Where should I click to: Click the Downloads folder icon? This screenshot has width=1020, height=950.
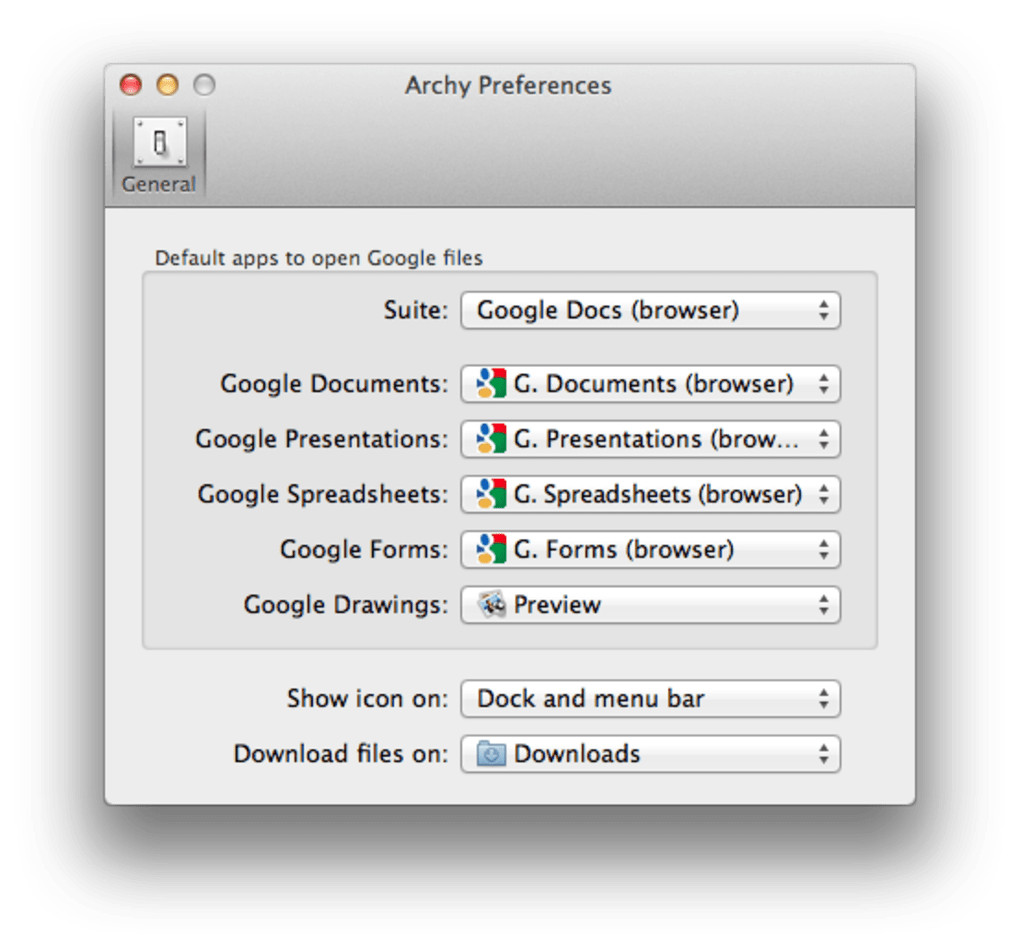point(491,754)
